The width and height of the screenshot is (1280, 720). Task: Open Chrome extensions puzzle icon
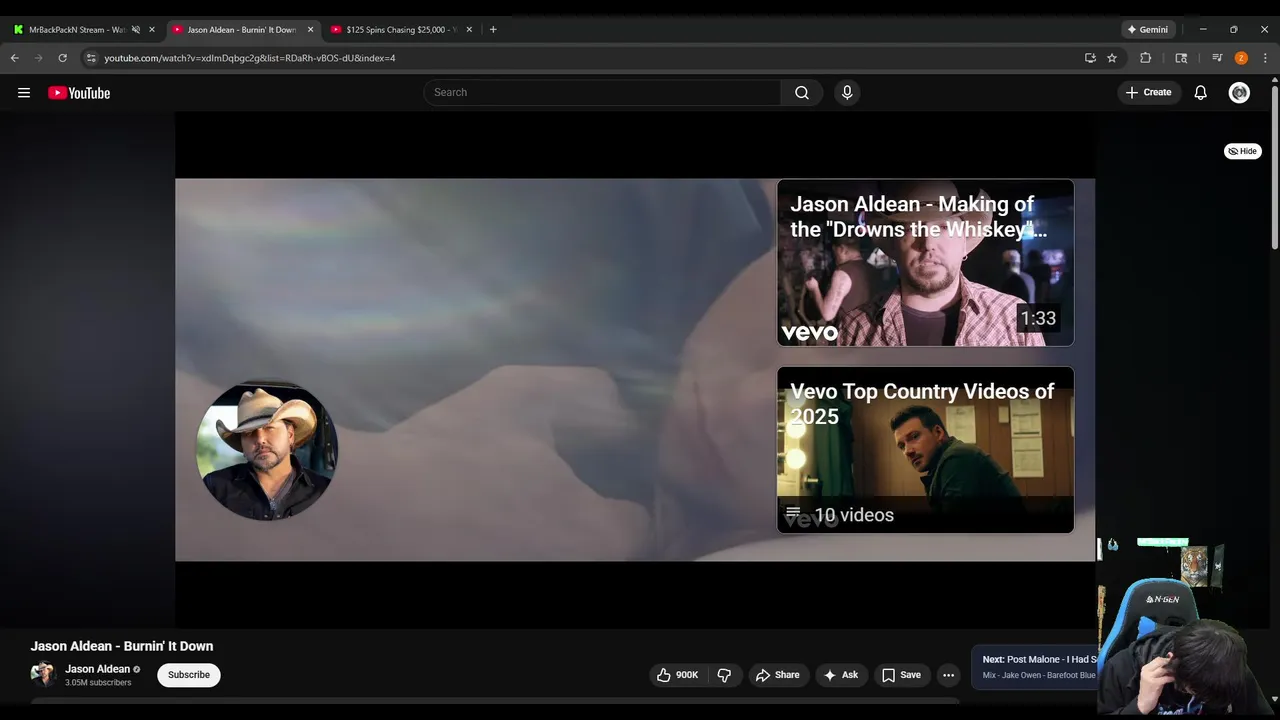tap(1146, 58)
